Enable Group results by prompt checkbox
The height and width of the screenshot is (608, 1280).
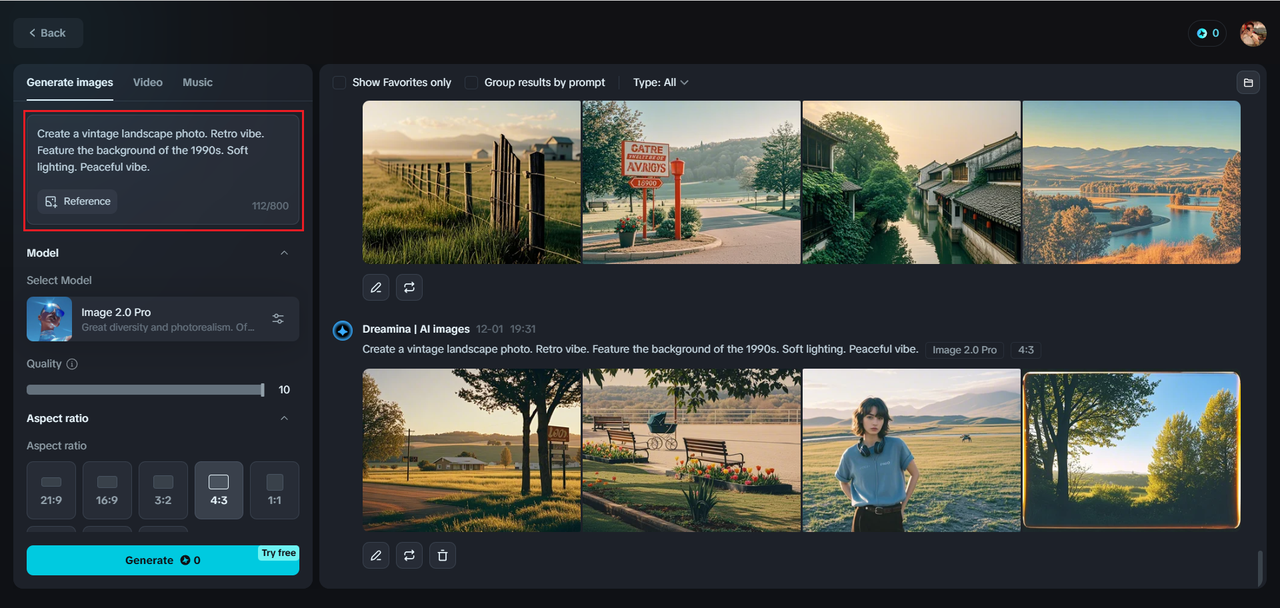click(472, 82)
